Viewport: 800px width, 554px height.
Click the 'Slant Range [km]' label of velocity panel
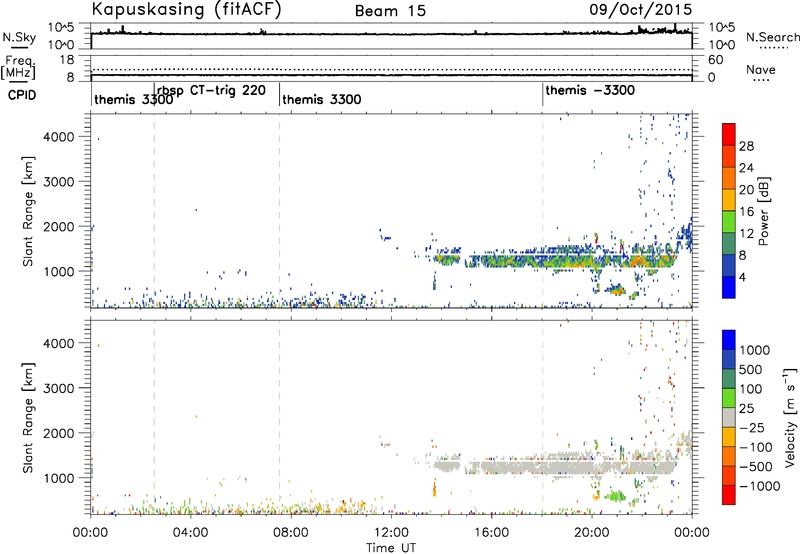[x=28, y=418]
